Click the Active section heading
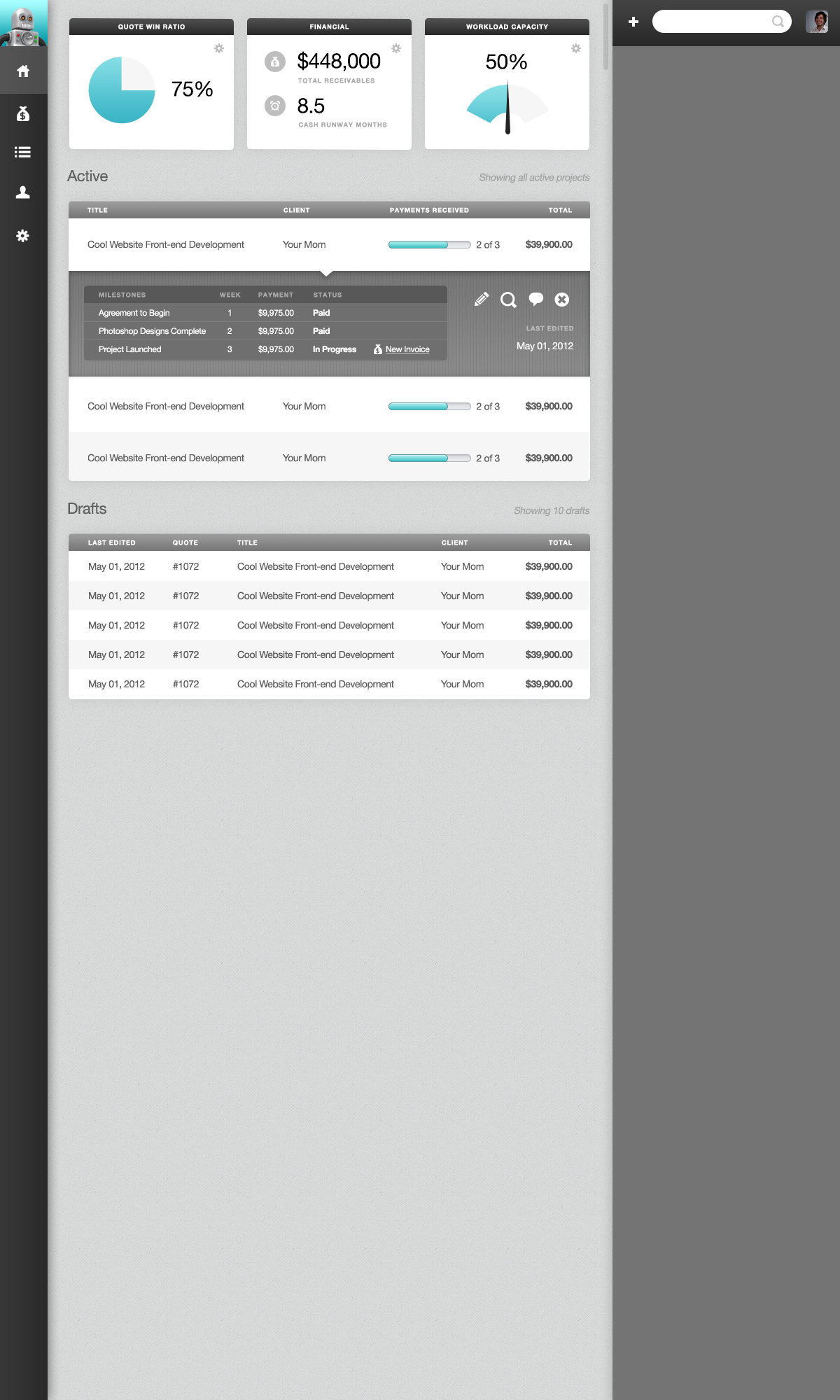Viewport: 840px width, 1400px height. [87, 176]
